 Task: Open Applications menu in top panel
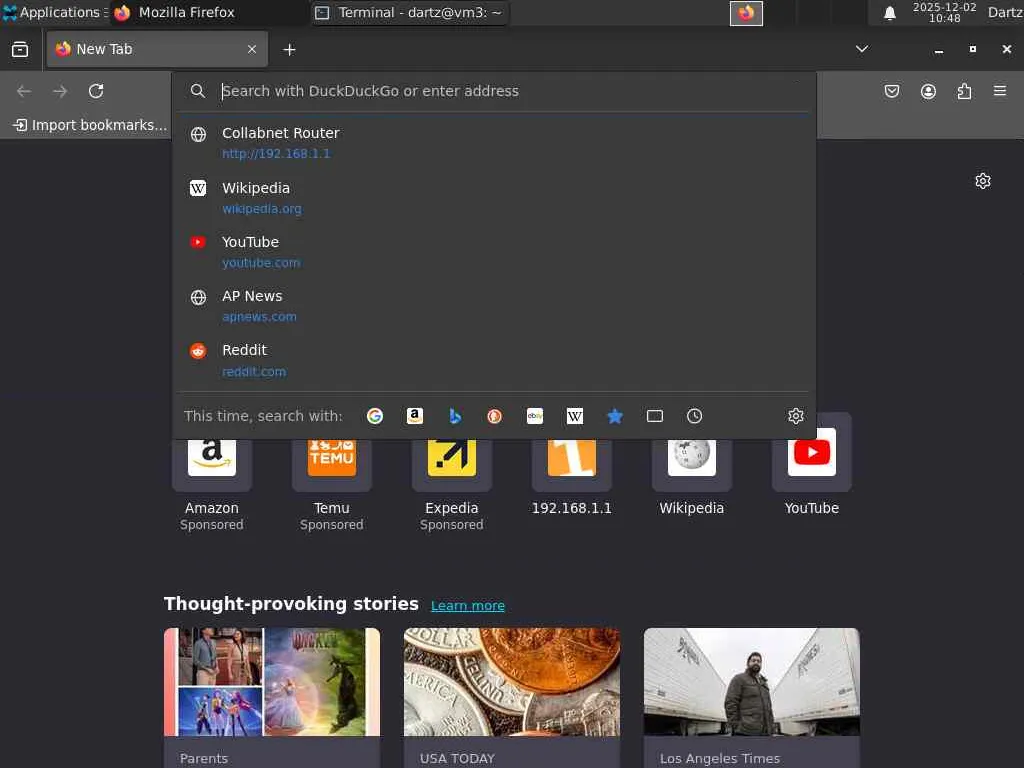pyautogui.click(x=55, y=12)
